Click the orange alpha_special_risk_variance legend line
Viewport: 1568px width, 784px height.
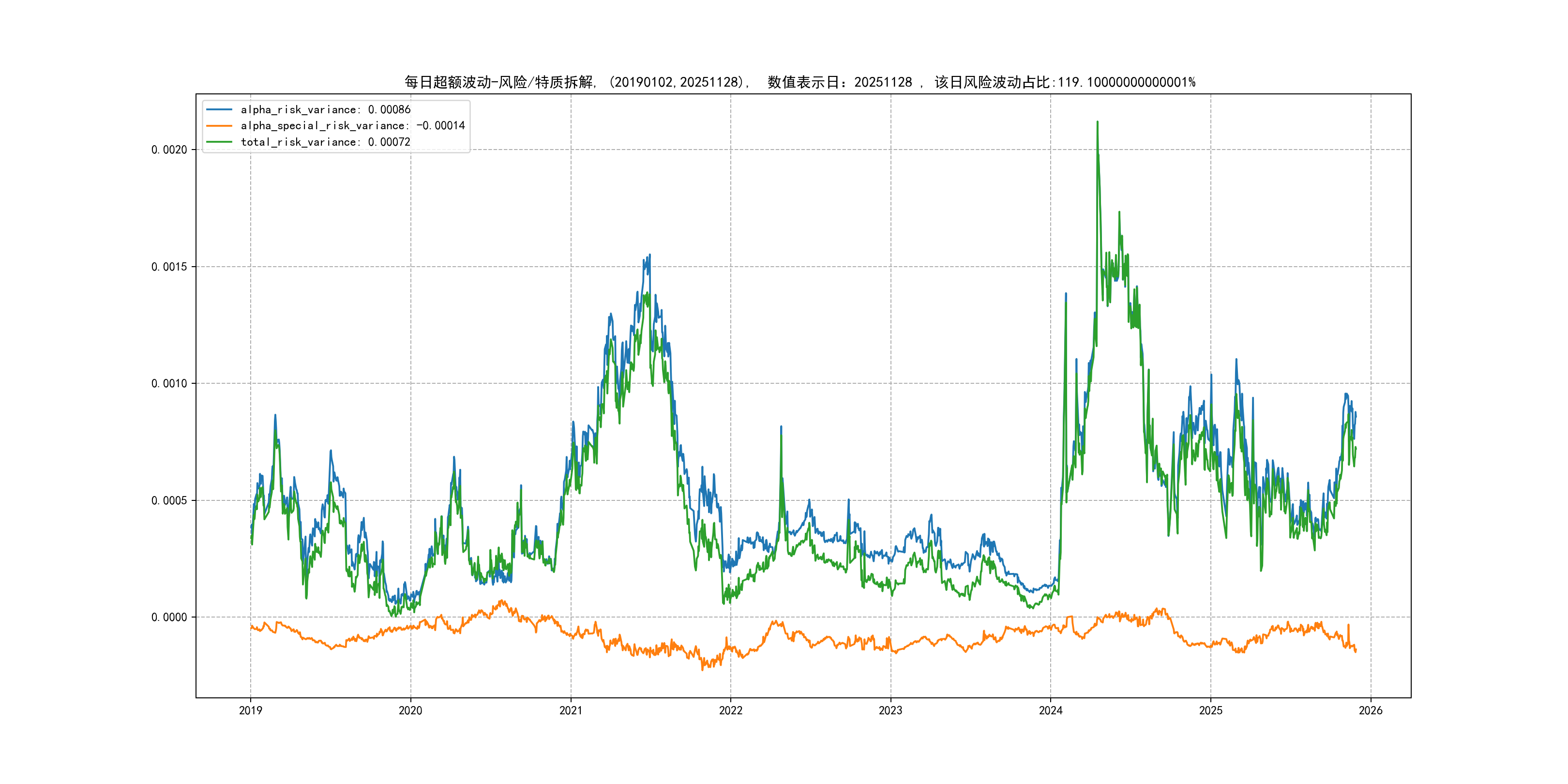pos(219,126)
